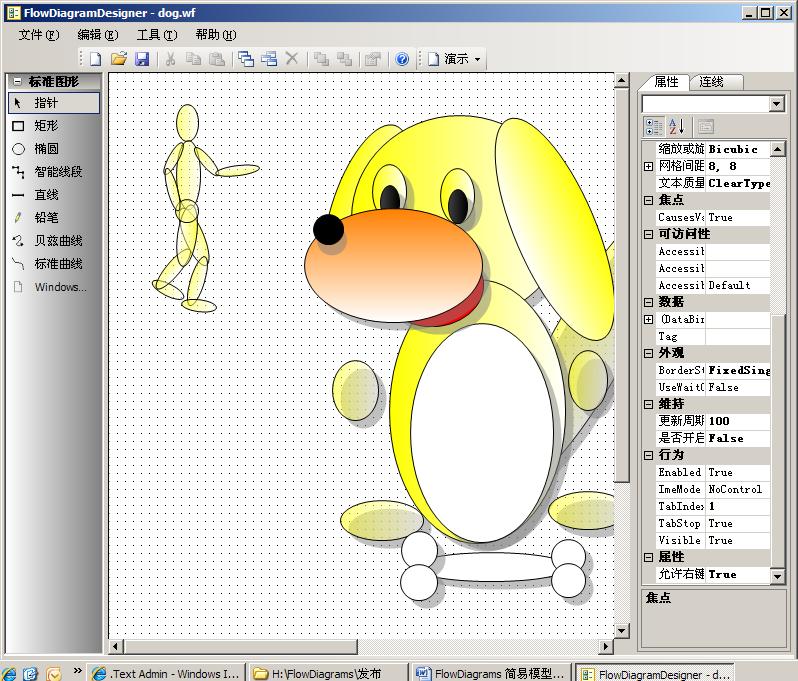This screenshot has height=681, width=798.
Task: Click the property grid scroll-down arrow
Action: [x=777, y=576]
